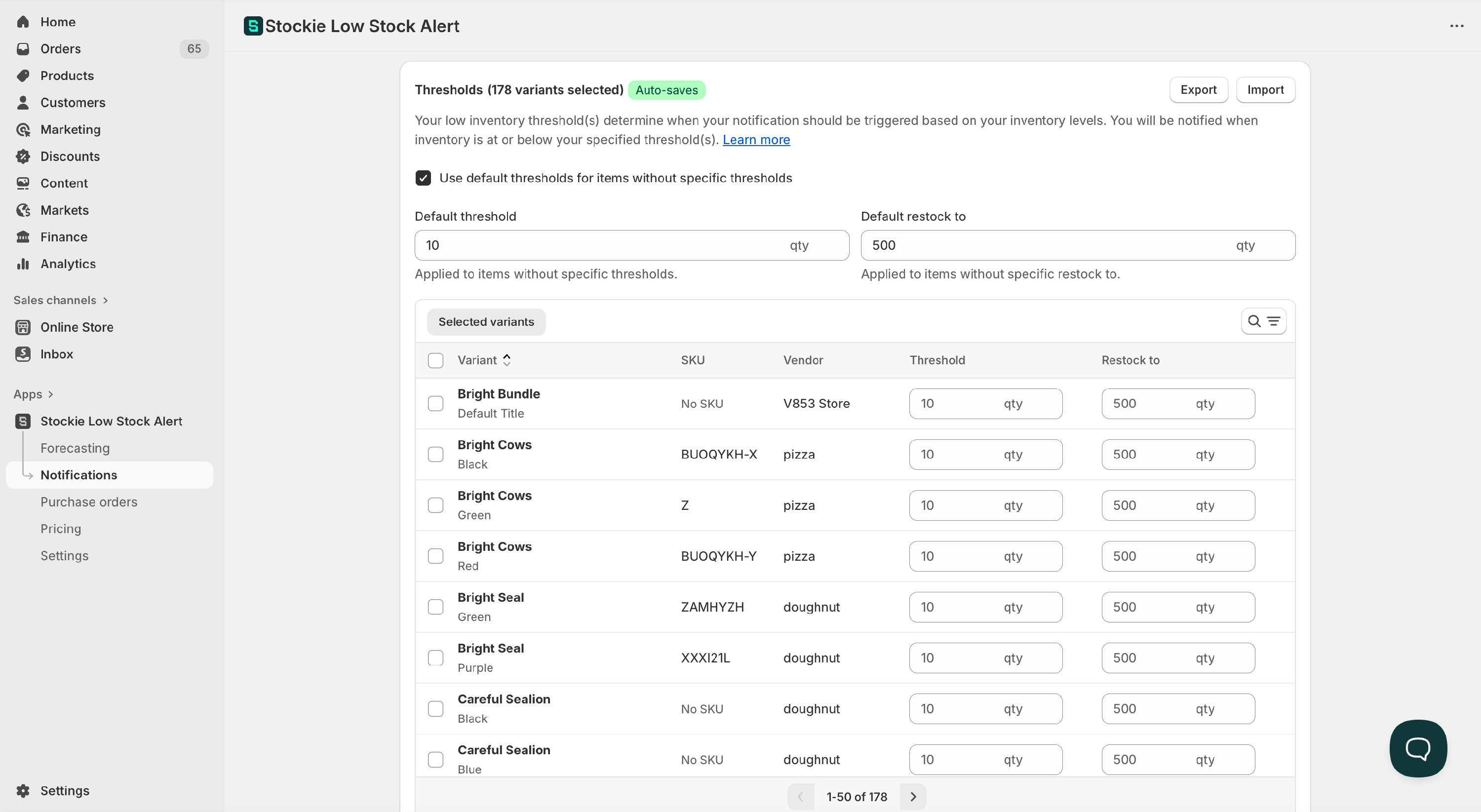Image resolution: width=1481 pixels, height=812 pixels.
Task: Click the Stockie app logo in header
Action: pyautogui.click(x=253, y=26)
